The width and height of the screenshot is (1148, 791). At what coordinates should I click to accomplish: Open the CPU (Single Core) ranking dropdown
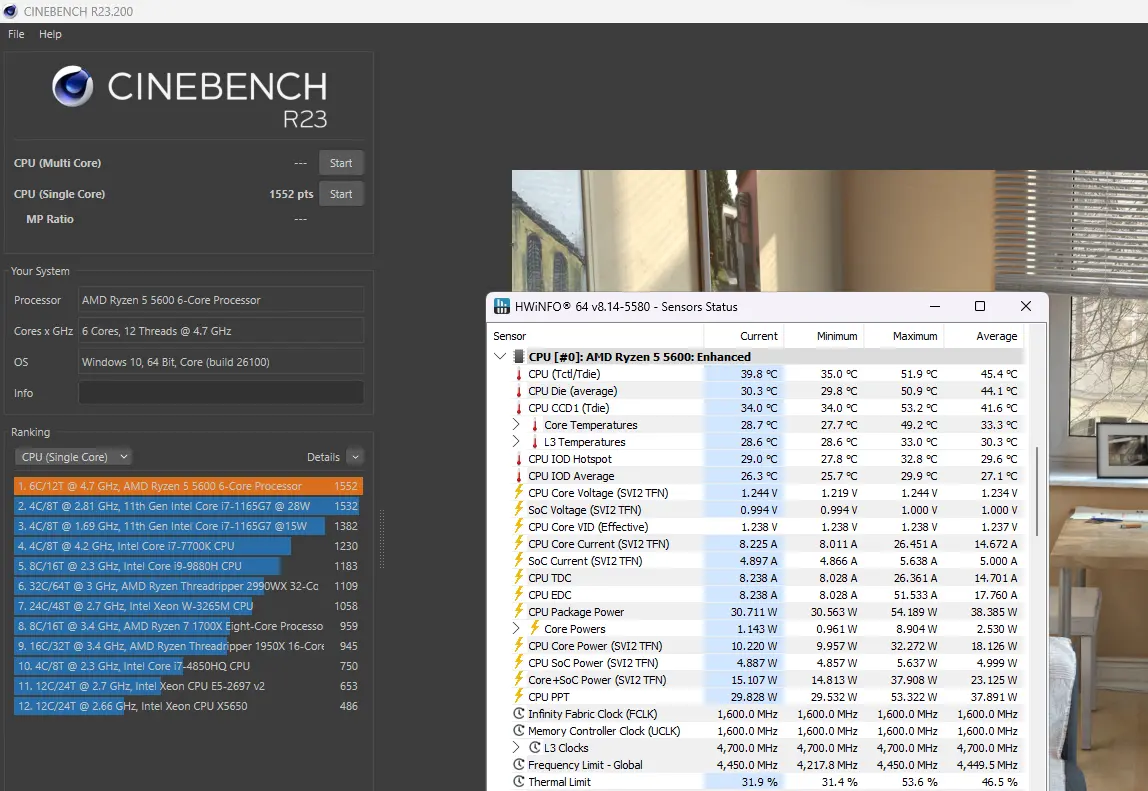click(x=73, y=457)
